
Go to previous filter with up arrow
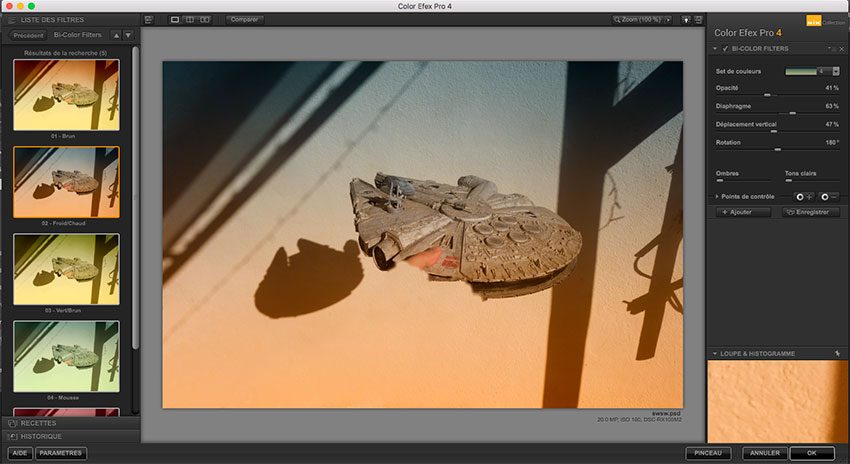tap(116, 35)
